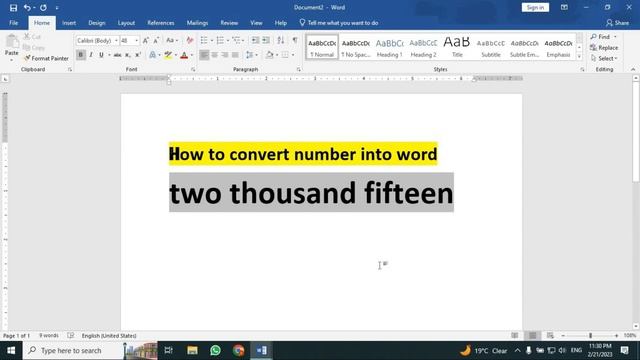Switch to the References tab
Screen dimensions: 640x360
(161, 23)
